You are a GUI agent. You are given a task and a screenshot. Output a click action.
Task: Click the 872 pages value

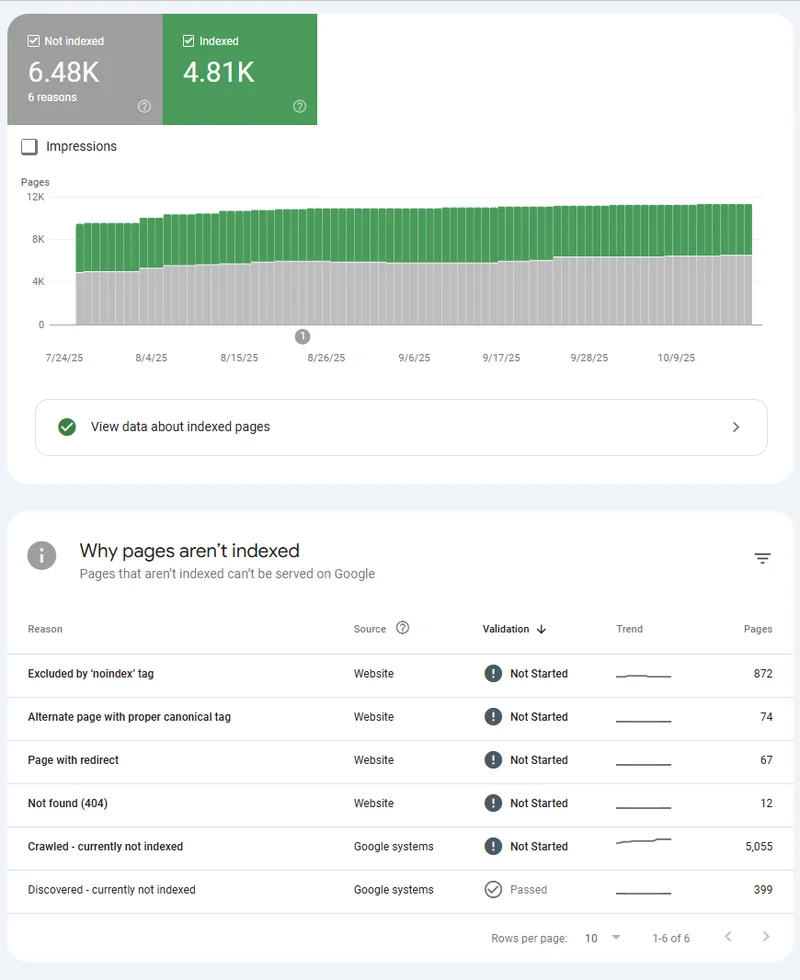pos(763,674)
